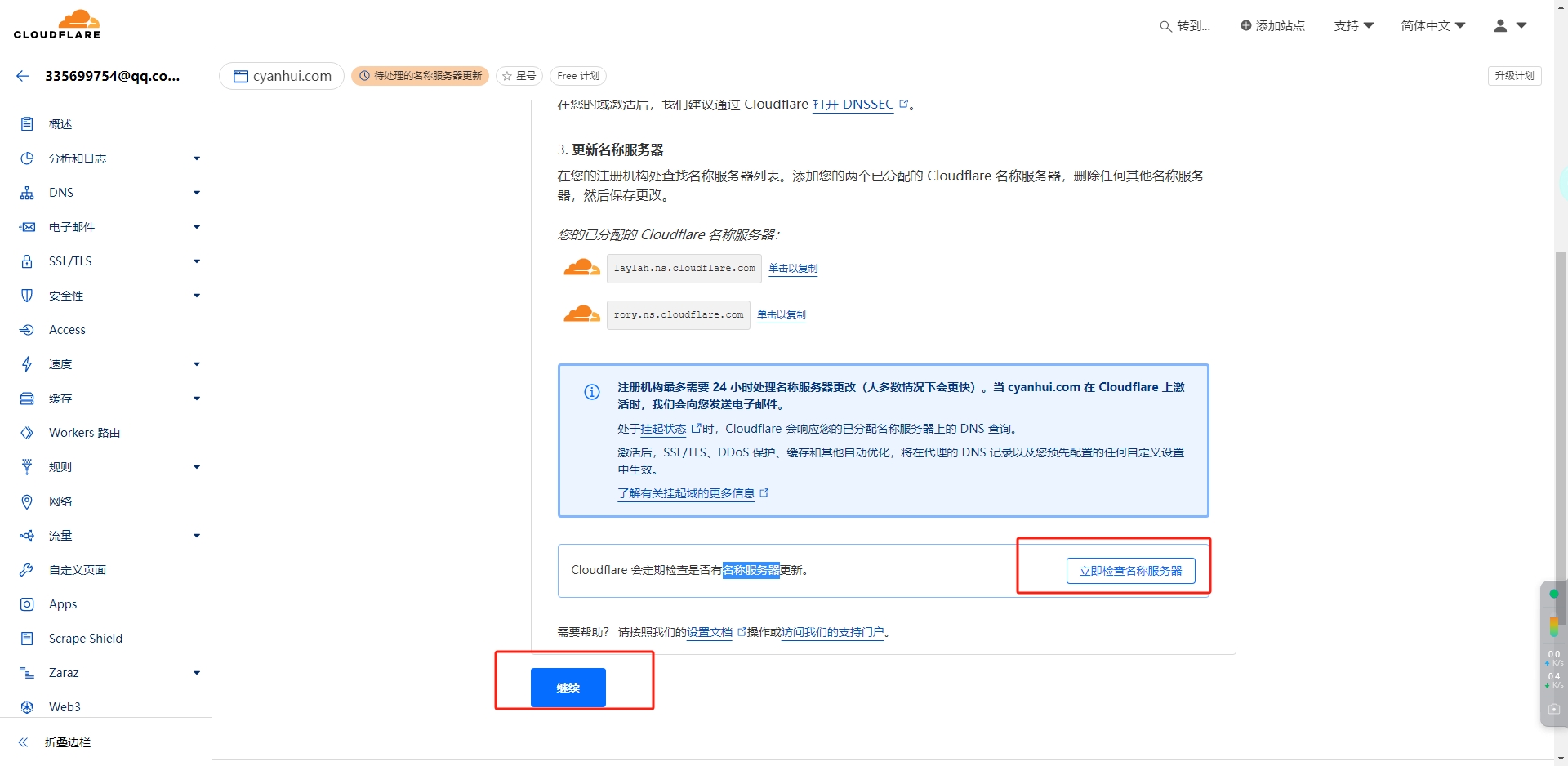Click the laylah.ns.cloudflare.com nameserver field
The height and width of the screenshot is (766, 1568).
tap(684, 269)
